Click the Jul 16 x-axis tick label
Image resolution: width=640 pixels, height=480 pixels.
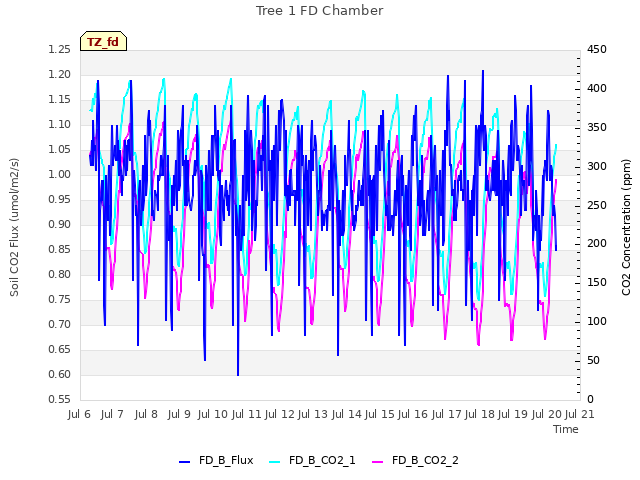[413, 414]
